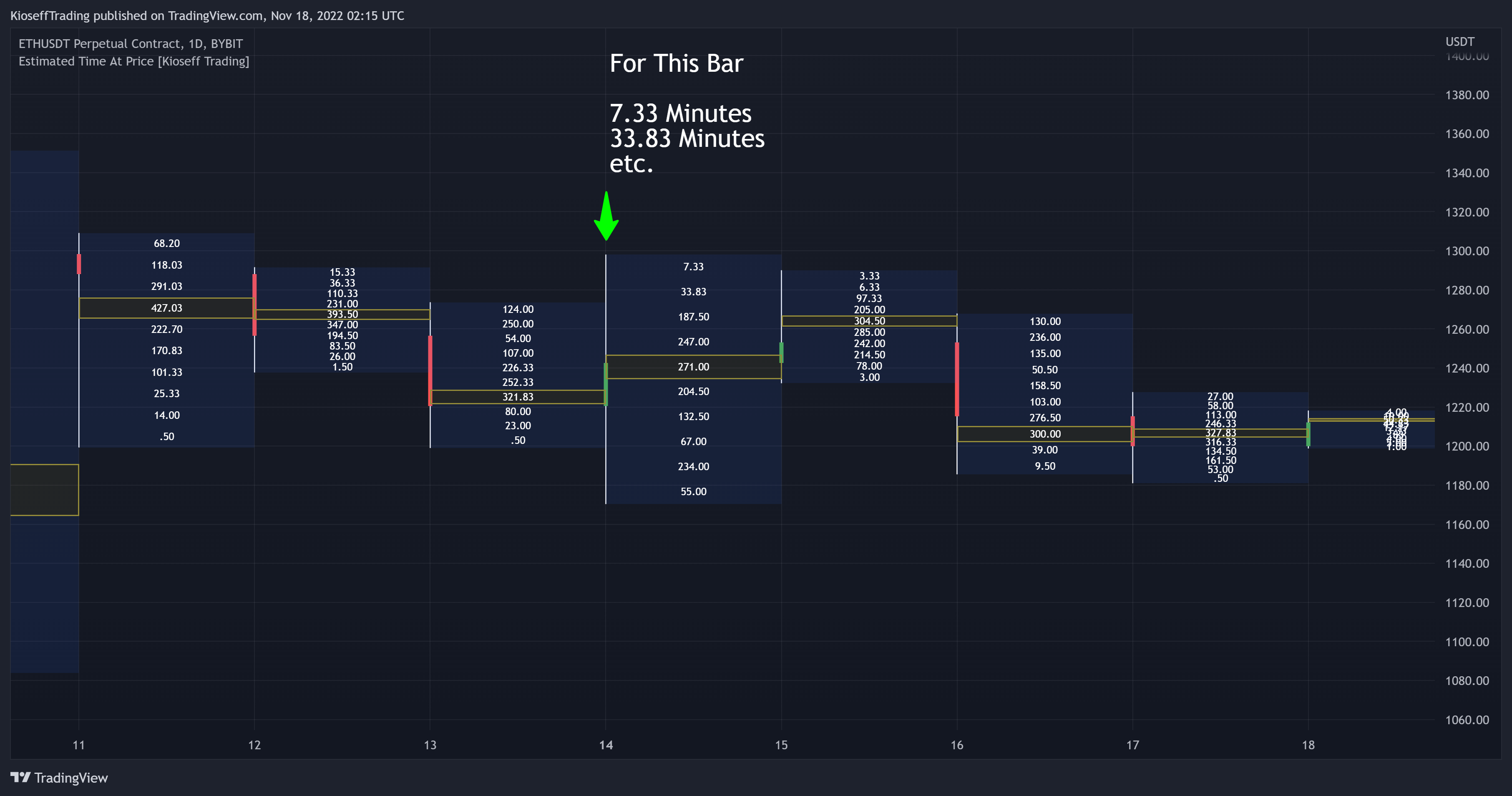Click the 1060.00 price axis label

tap(1467, 720)
